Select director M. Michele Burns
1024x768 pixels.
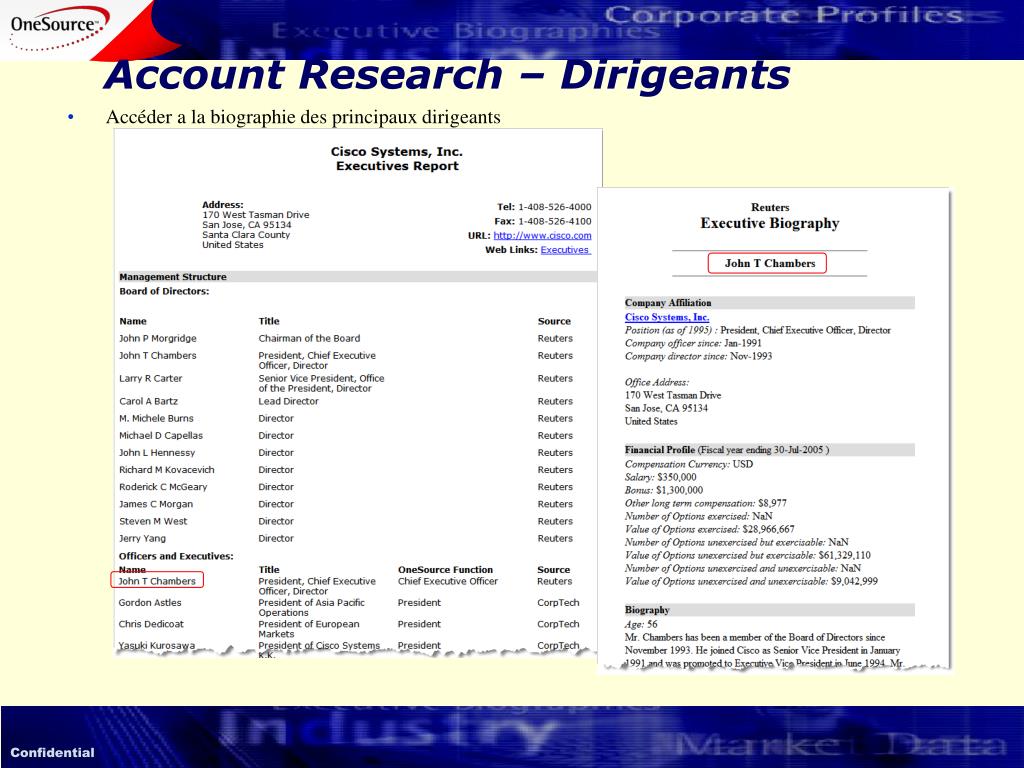(156, 418)
